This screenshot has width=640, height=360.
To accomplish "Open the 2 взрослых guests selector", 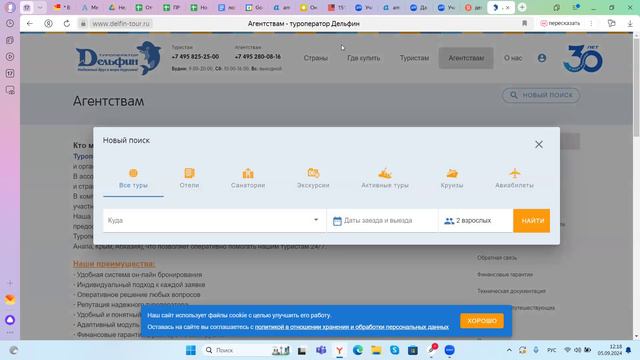I will 476,220.
